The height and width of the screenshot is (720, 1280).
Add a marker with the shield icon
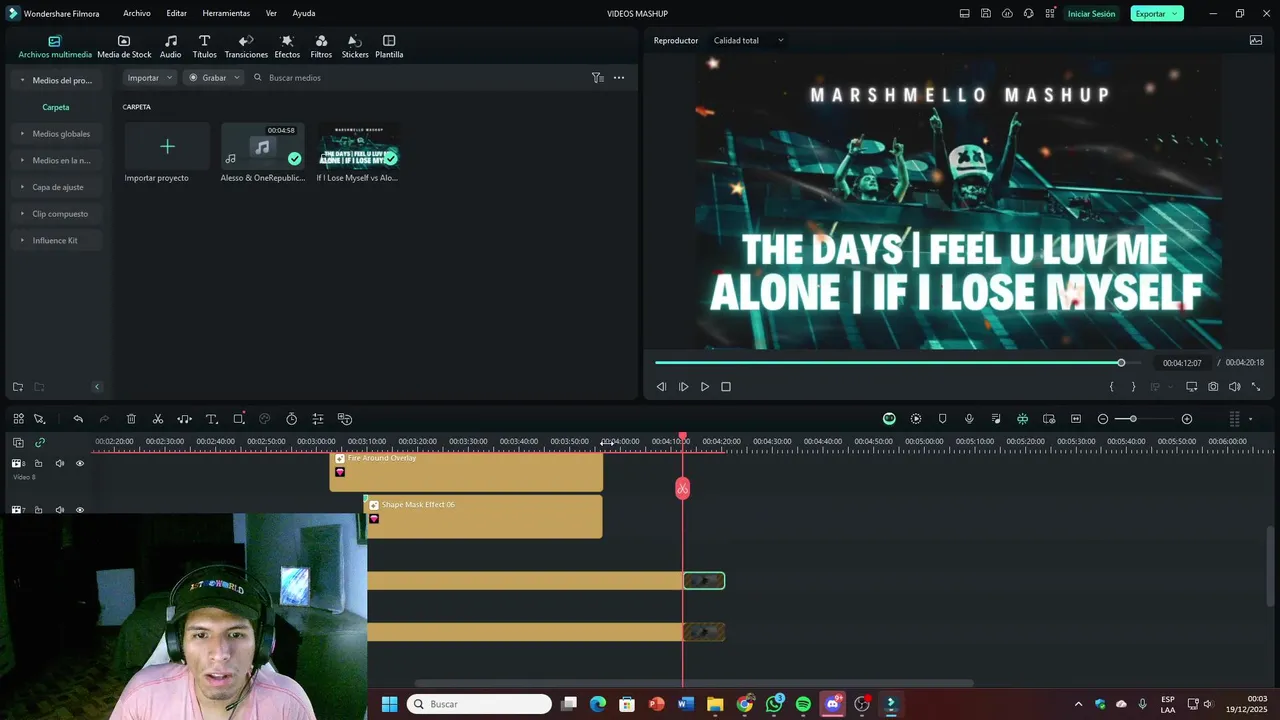coord(942,419)
